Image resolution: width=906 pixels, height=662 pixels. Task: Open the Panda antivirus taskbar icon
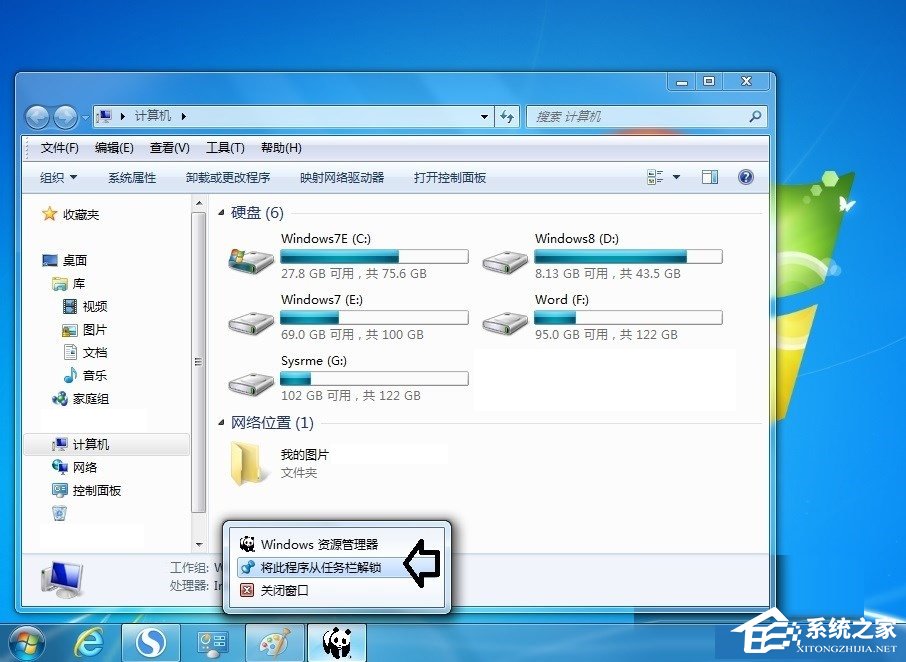(x=335, y=641)
